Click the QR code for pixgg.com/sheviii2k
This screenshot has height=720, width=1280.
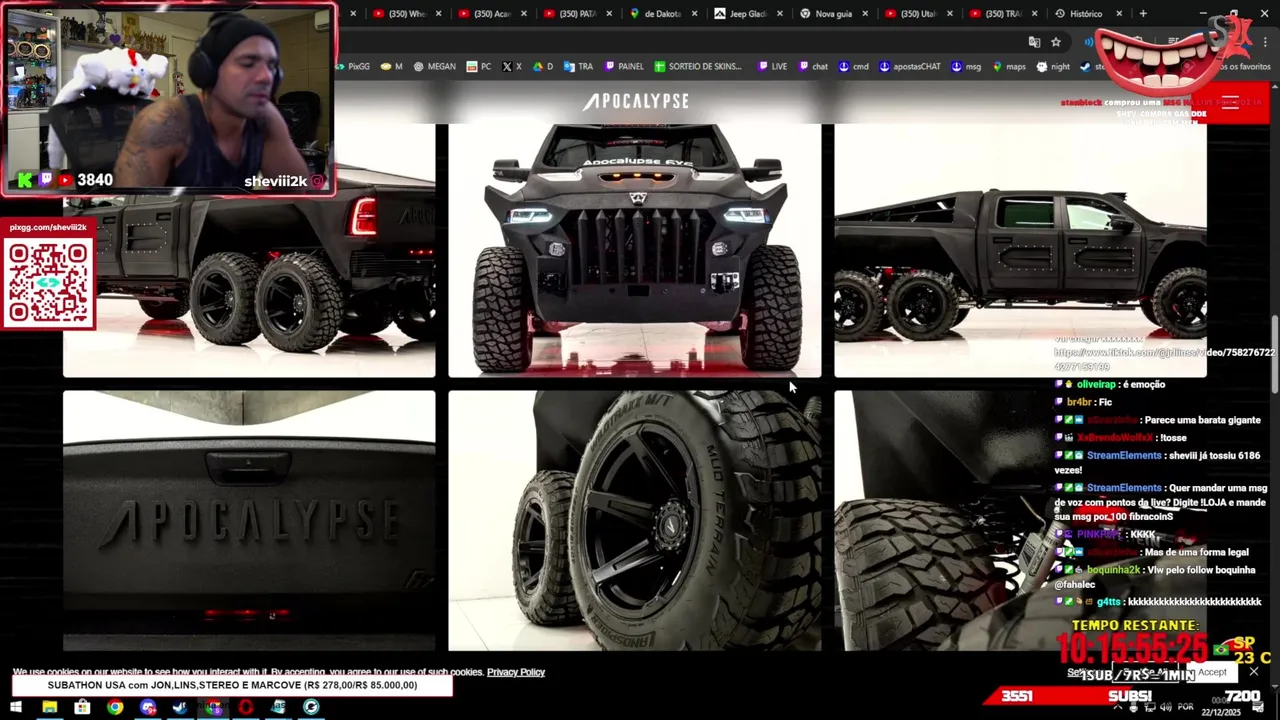48,283
